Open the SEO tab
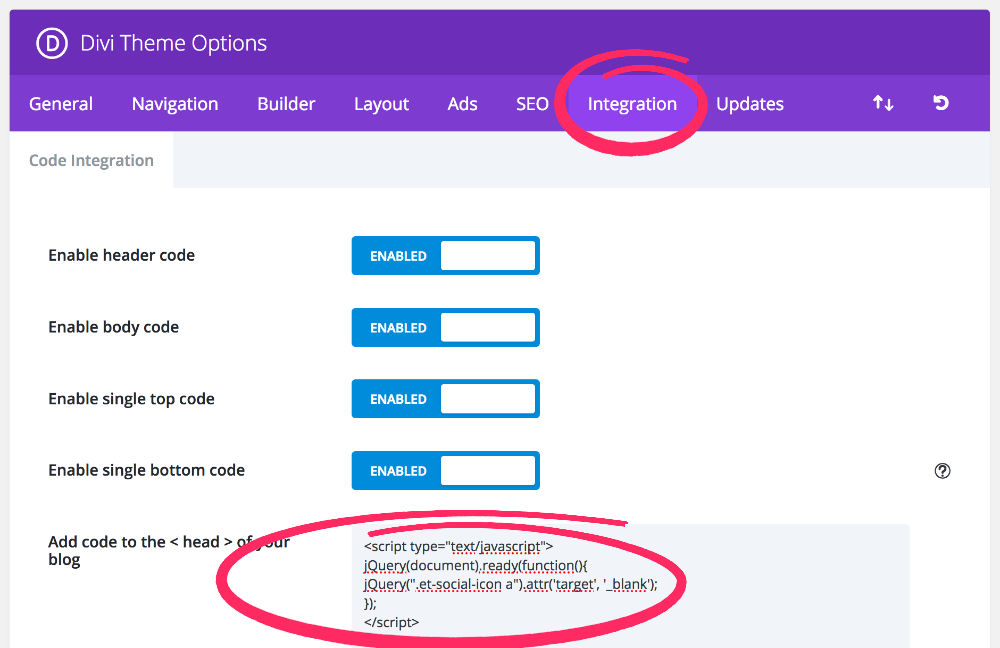The width and height of the screenshot is (1000, 648). click(532, 104)
